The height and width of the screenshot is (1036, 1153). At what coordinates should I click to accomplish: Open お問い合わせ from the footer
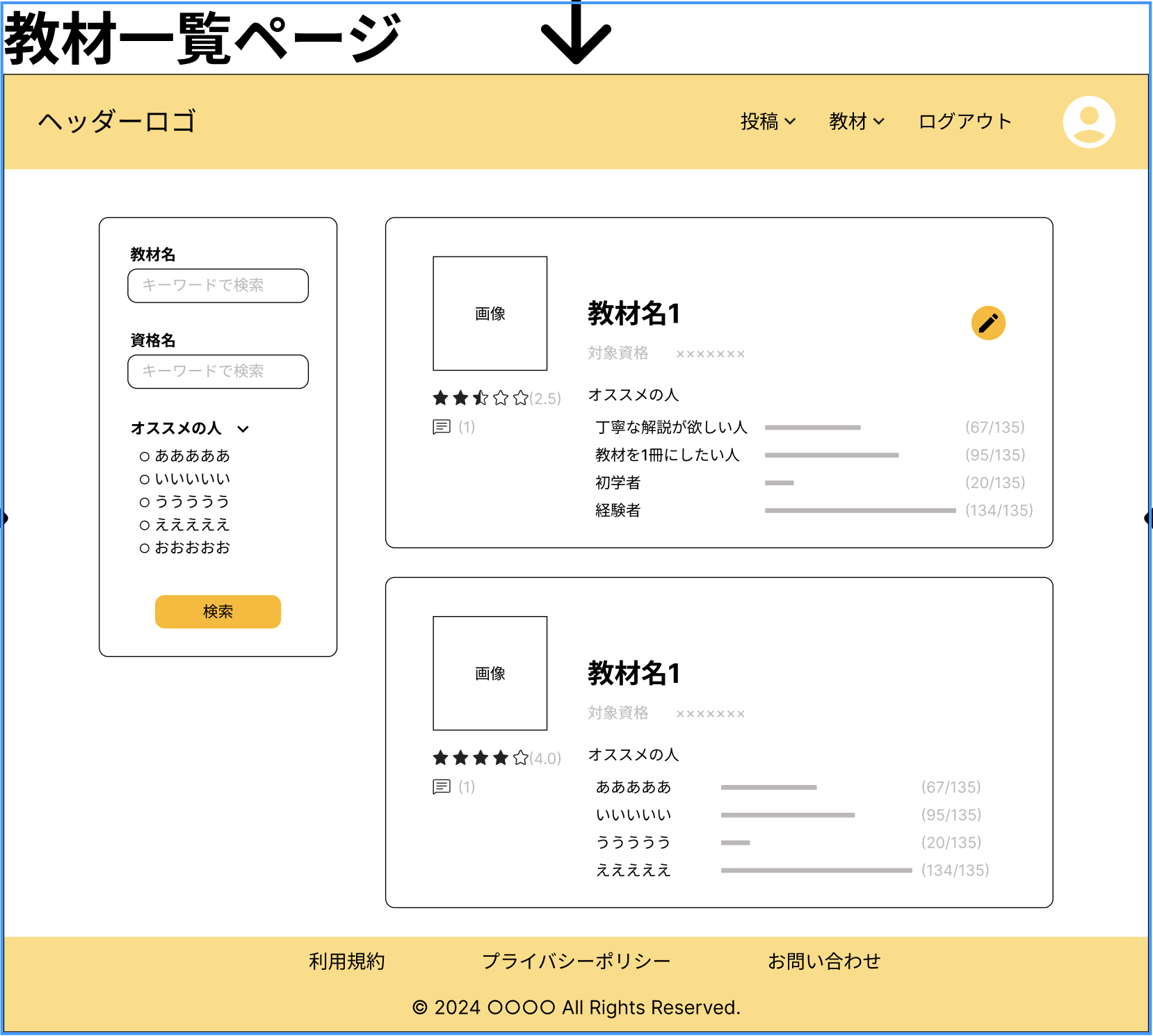pyautogui.click(x=824, y=961)
